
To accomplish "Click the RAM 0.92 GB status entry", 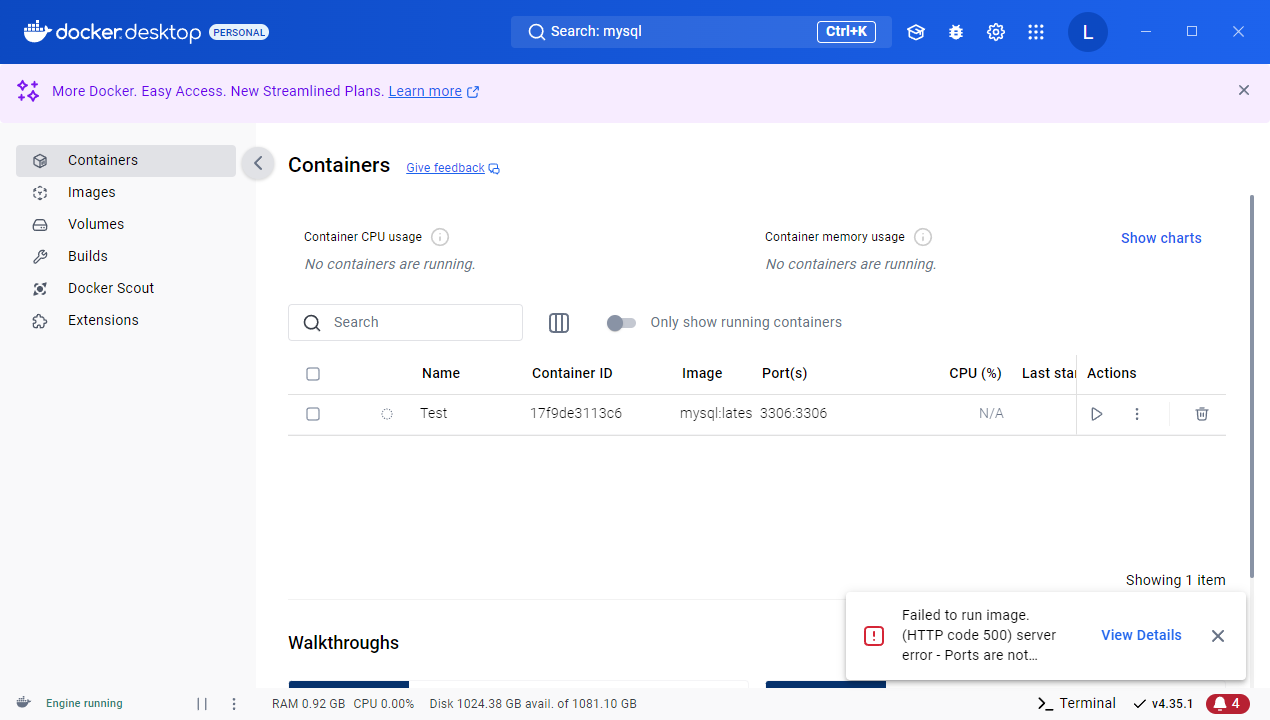I will 308,704.
